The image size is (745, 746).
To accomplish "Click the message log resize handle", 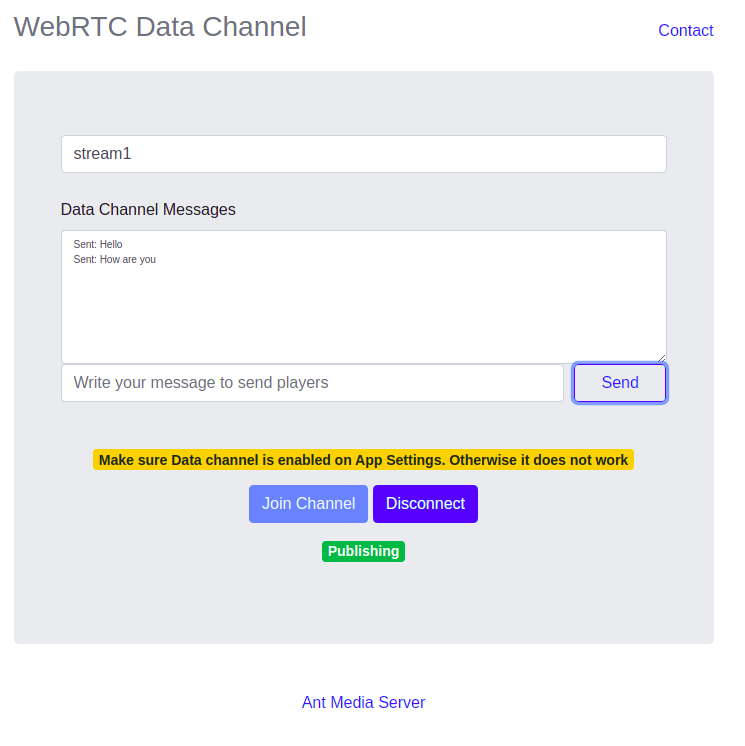I will point(661,358).
